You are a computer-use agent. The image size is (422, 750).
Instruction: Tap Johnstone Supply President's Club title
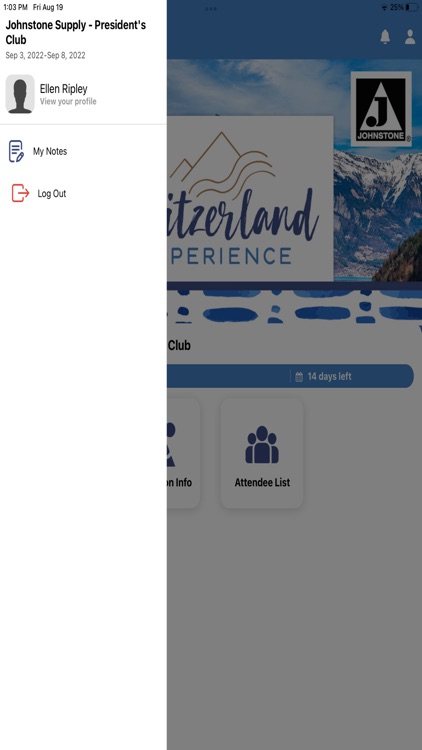[76, 32]
